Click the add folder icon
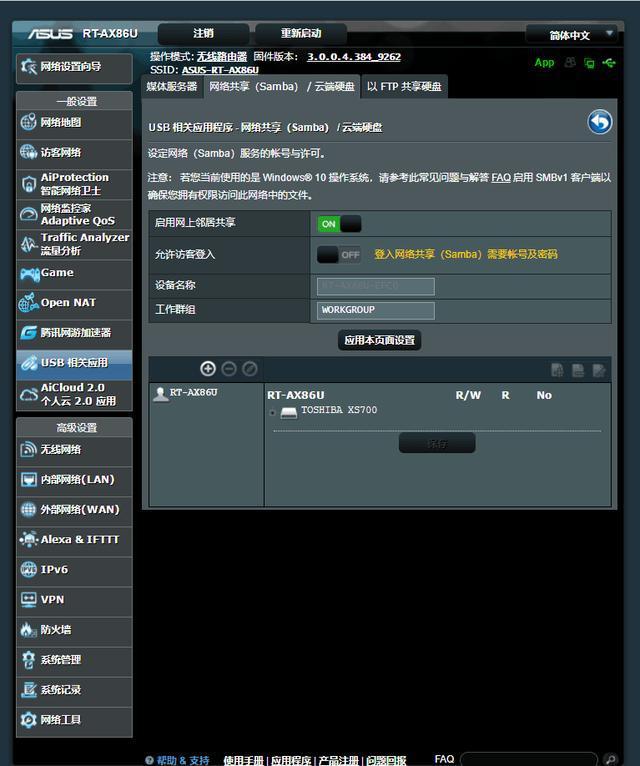The width and height of the screenshot is (640, 766). click(557, 370)
